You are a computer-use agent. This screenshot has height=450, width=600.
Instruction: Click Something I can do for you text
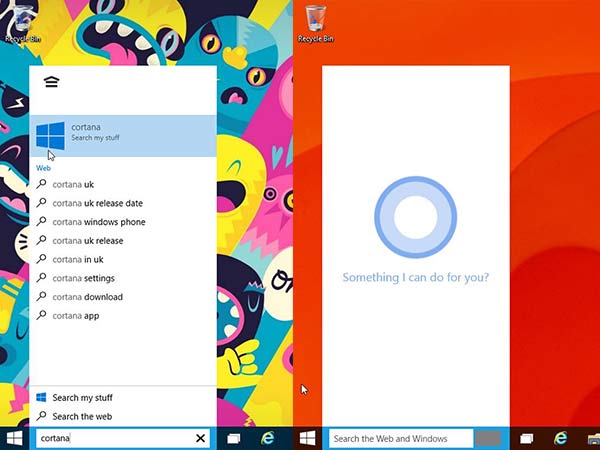tap(416, 277)
